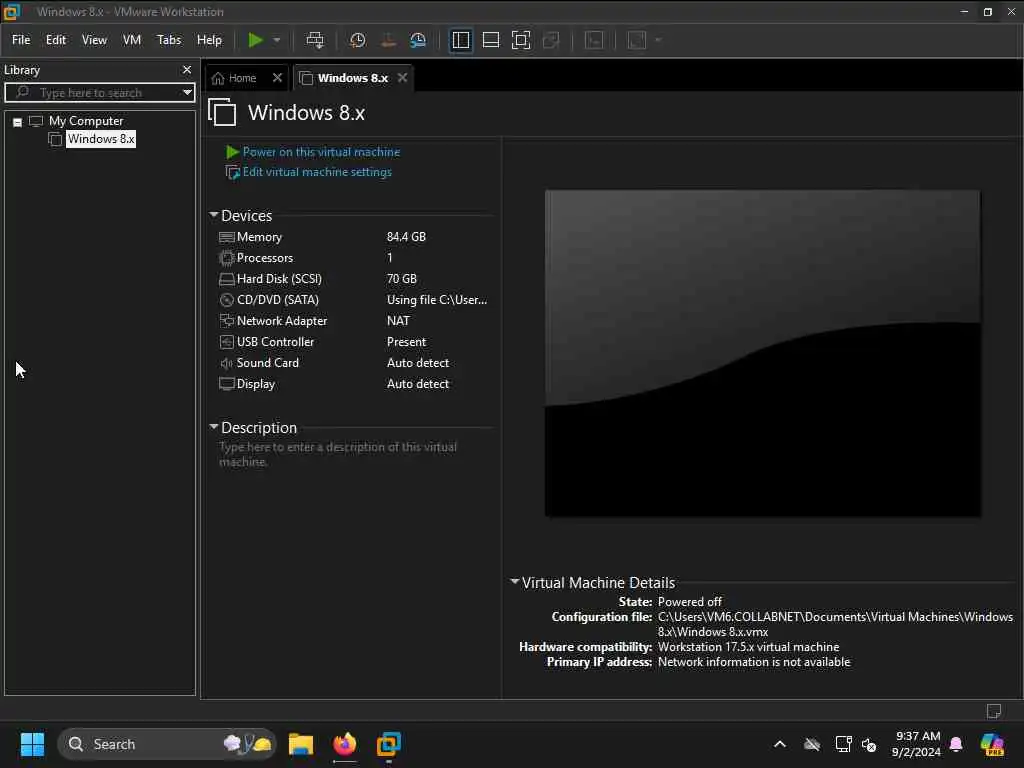Click the Hard Disk (SCSI) device row
This screenshot has height=768, width=1024.
click(x=353, y=278)
